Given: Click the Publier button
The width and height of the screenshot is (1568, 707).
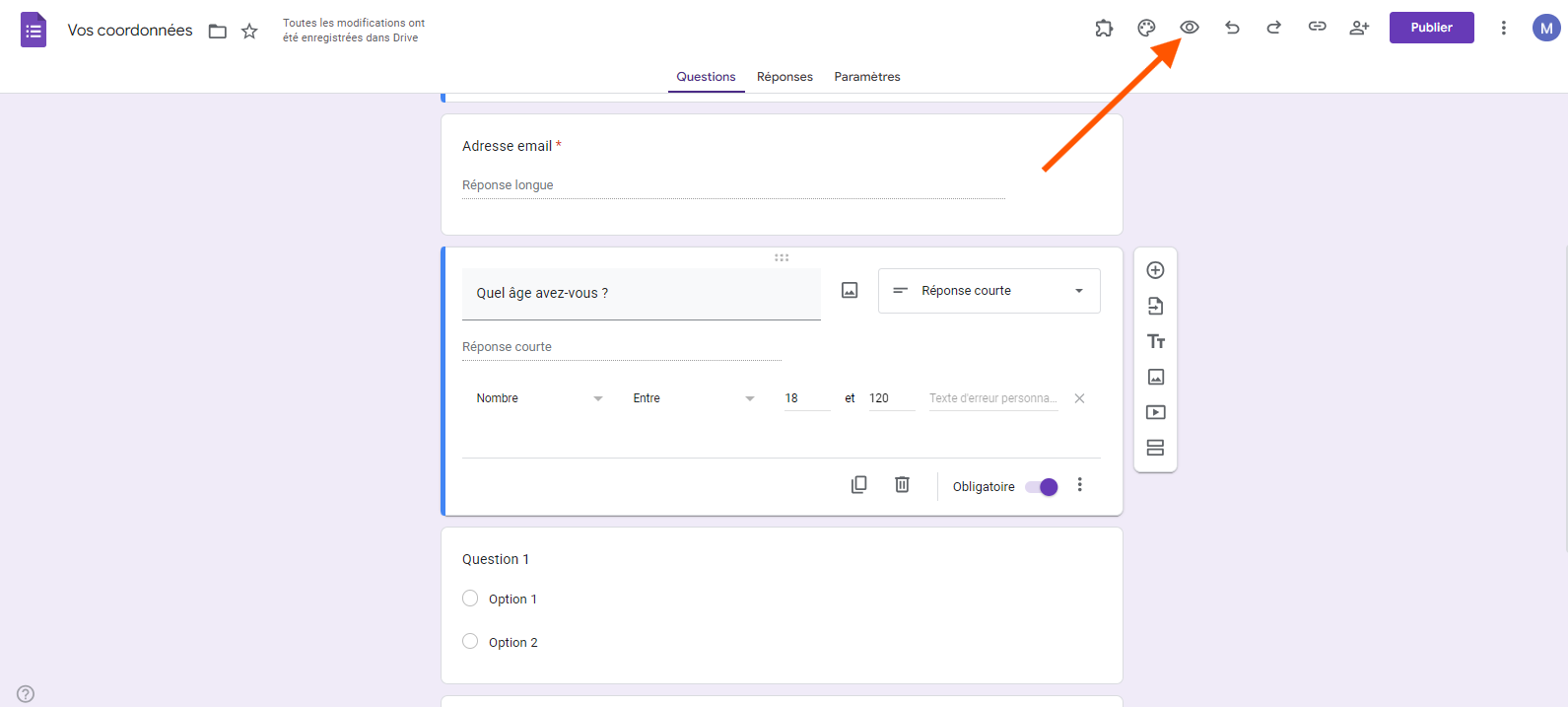Looking at the screenshot, I should pos(1431,28).
